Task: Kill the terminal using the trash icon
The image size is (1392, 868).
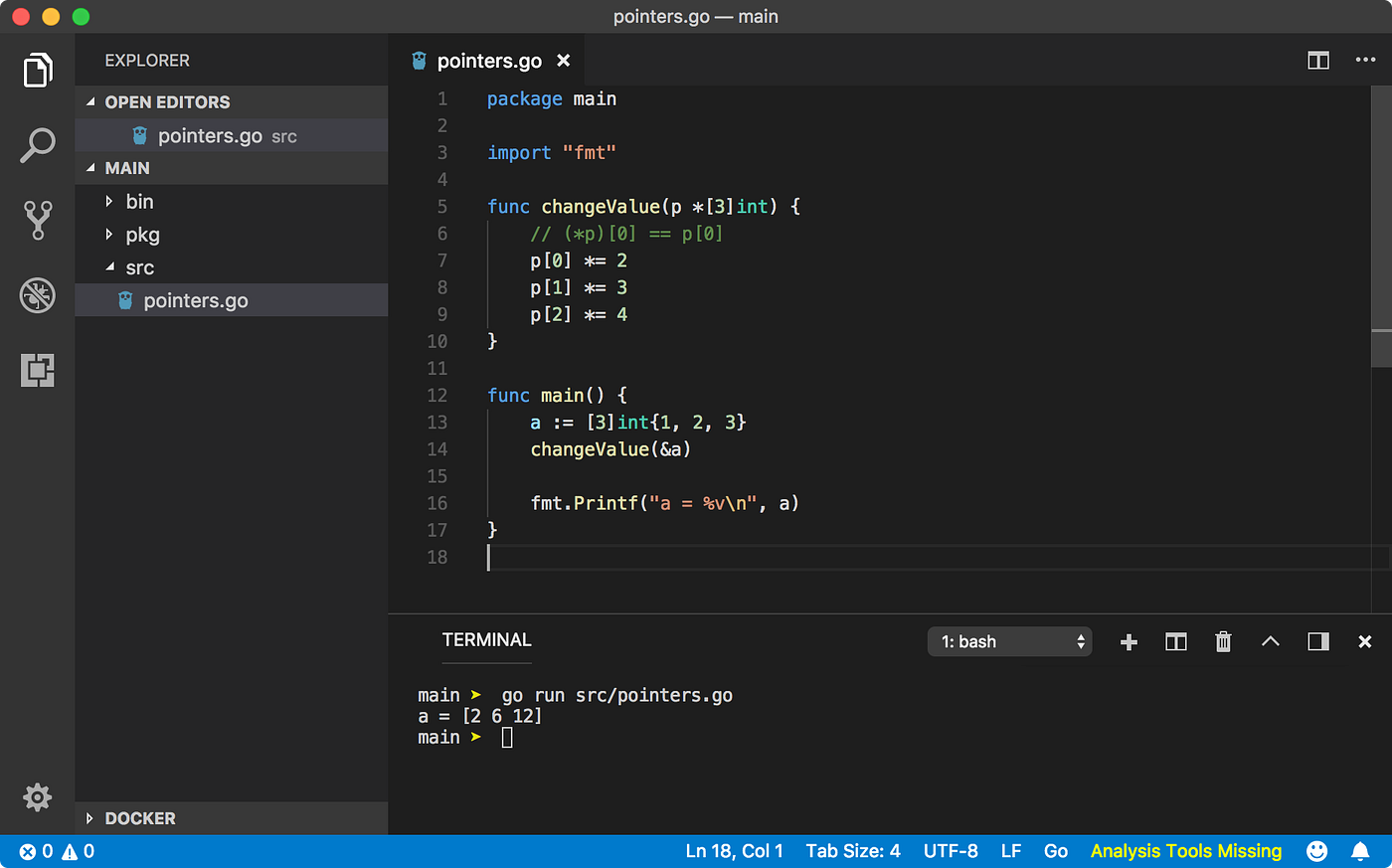Action: pyautogui.click(x=1223, y=641)
